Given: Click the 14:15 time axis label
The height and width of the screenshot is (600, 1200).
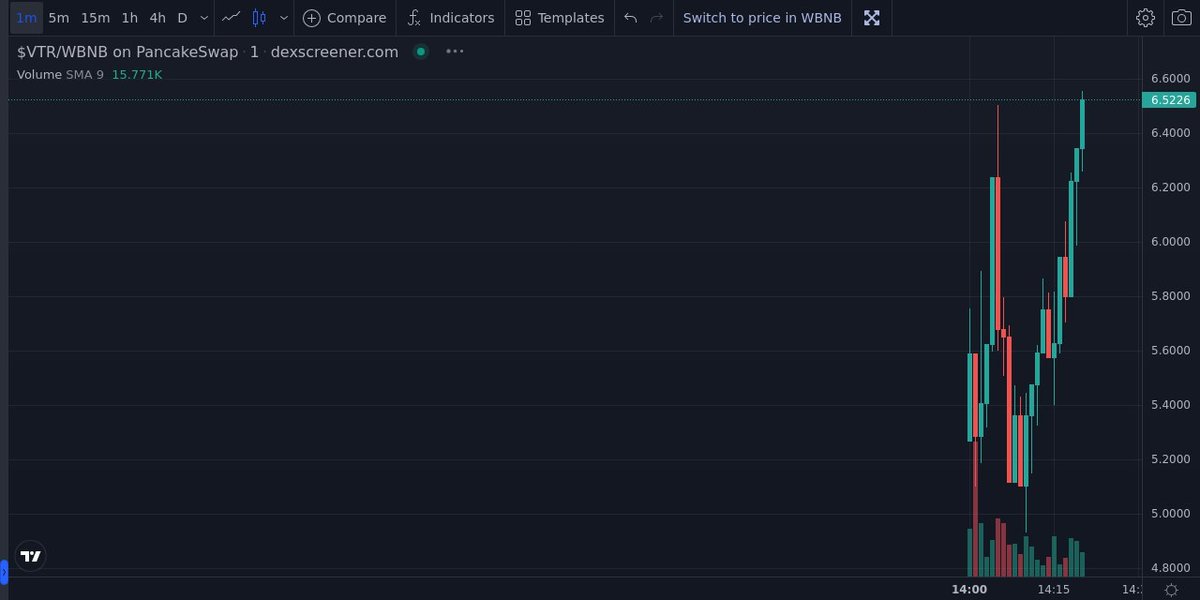Looking at the screenshot, I should pos(1055,590).
